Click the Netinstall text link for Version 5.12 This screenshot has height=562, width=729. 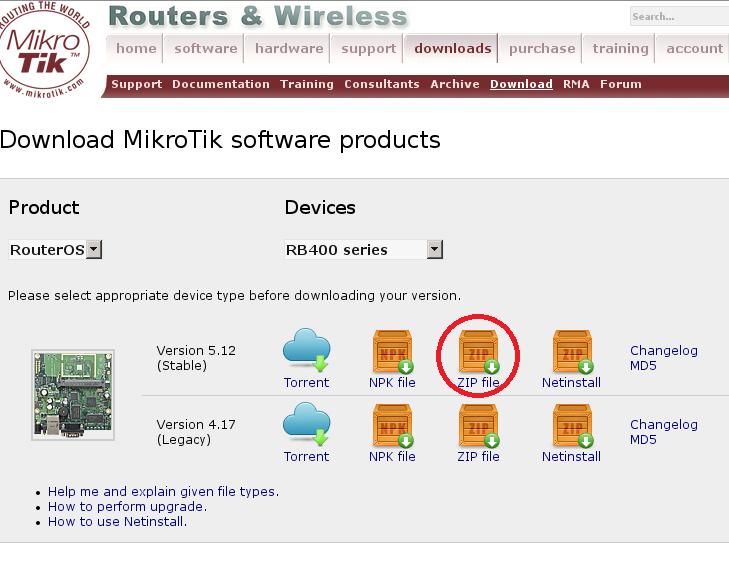click(571, 383)
